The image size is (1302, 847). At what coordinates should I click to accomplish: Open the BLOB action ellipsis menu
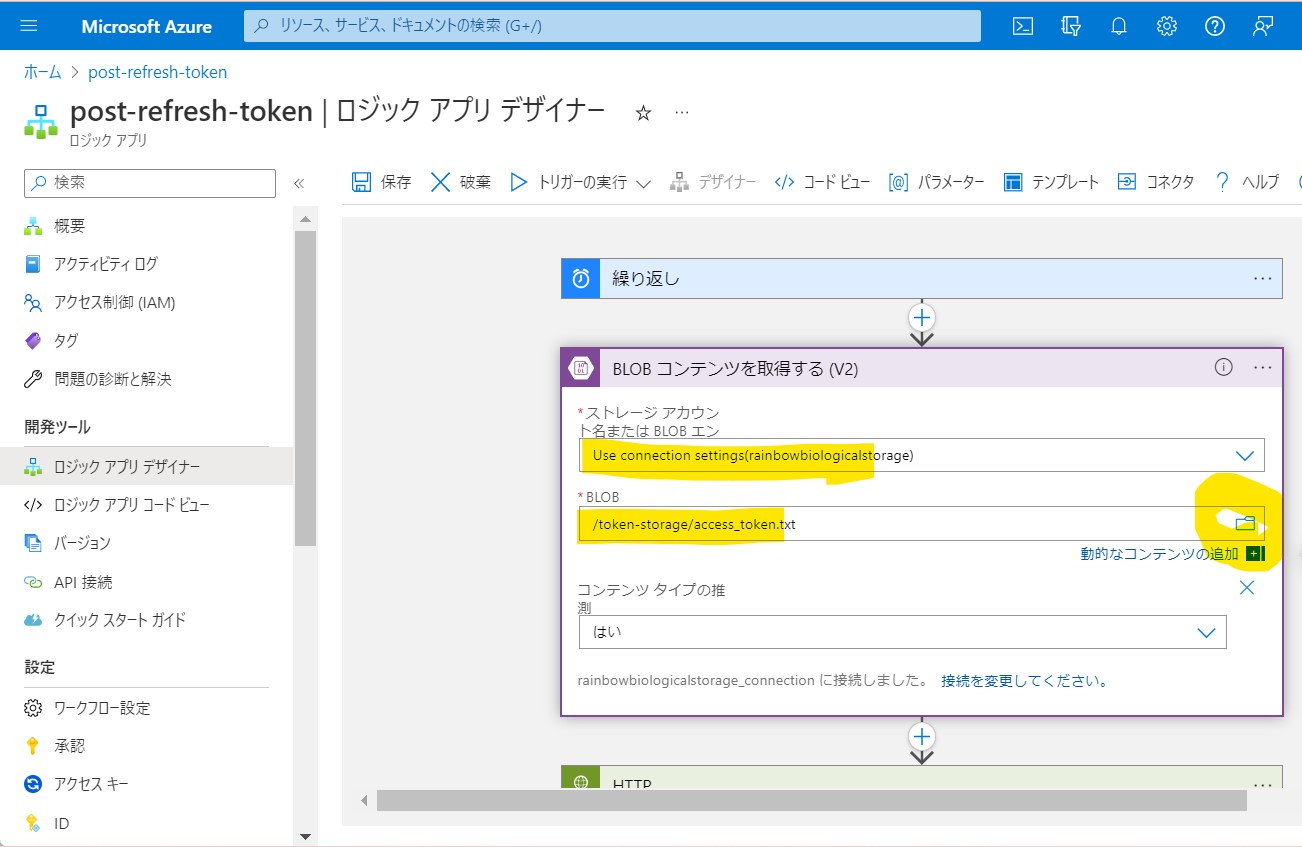(x=1263, y=367)
